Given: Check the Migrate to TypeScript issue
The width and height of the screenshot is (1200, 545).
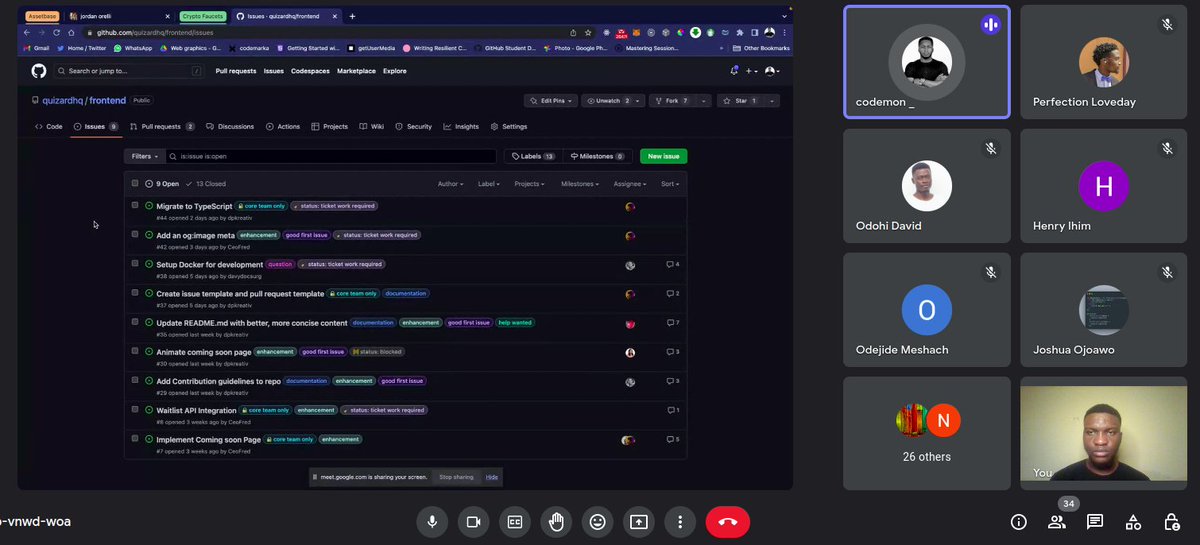Looking at the screenshot, I should pyautogui.click(x=135, y=205).
